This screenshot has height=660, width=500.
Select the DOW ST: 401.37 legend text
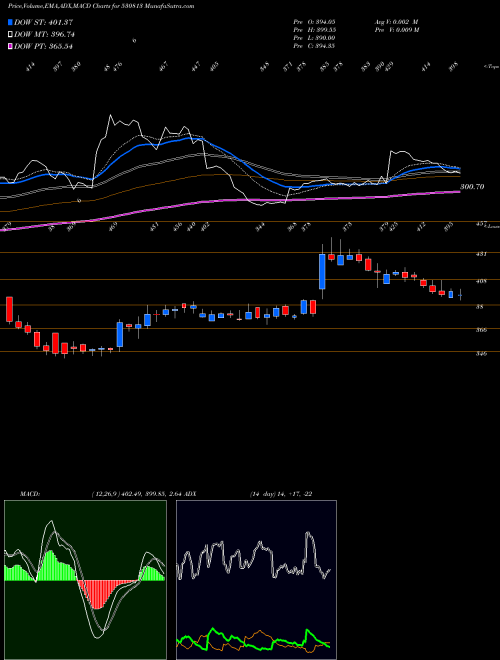pos(43,22)
